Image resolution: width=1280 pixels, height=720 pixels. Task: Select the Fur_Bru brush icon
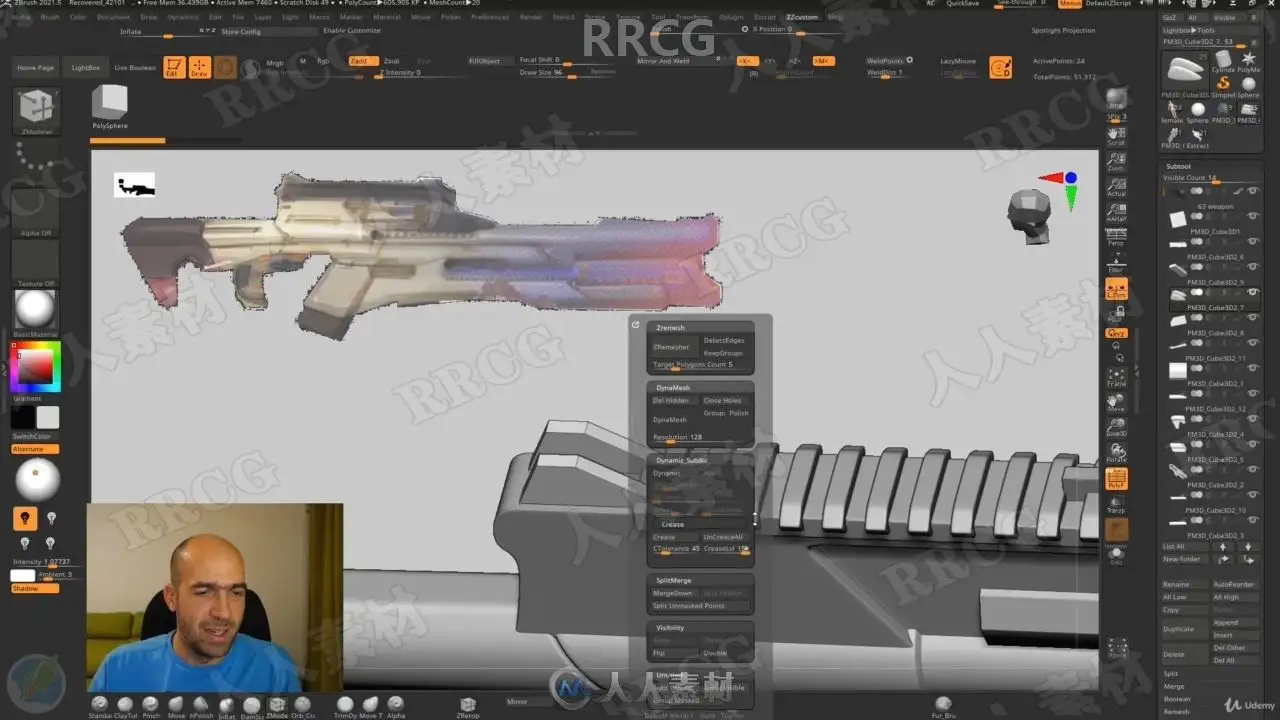942,706
